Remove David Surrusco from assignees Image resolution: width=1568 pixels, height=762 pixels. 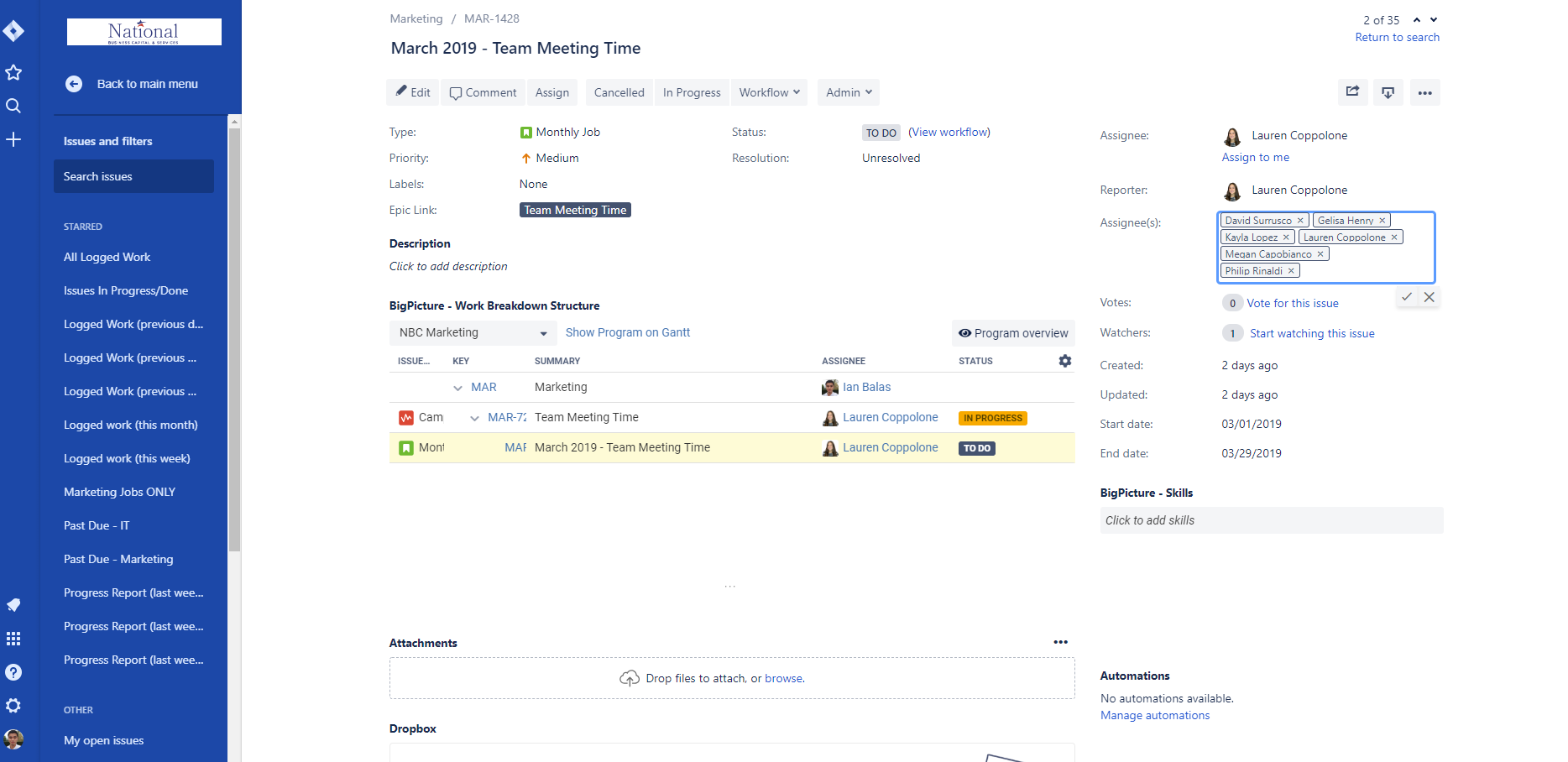click(x=1300, y=221)
